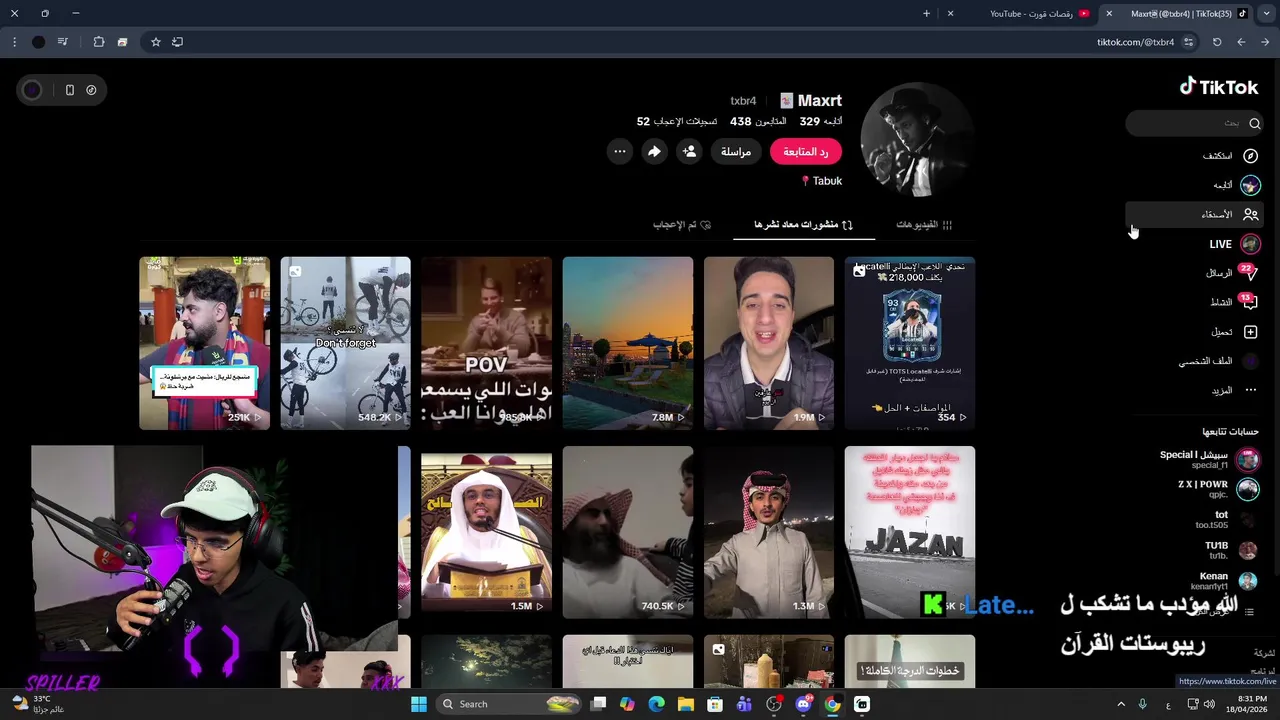
Task: Click the magnifier search icon
Action: (x=1254, y=123)
